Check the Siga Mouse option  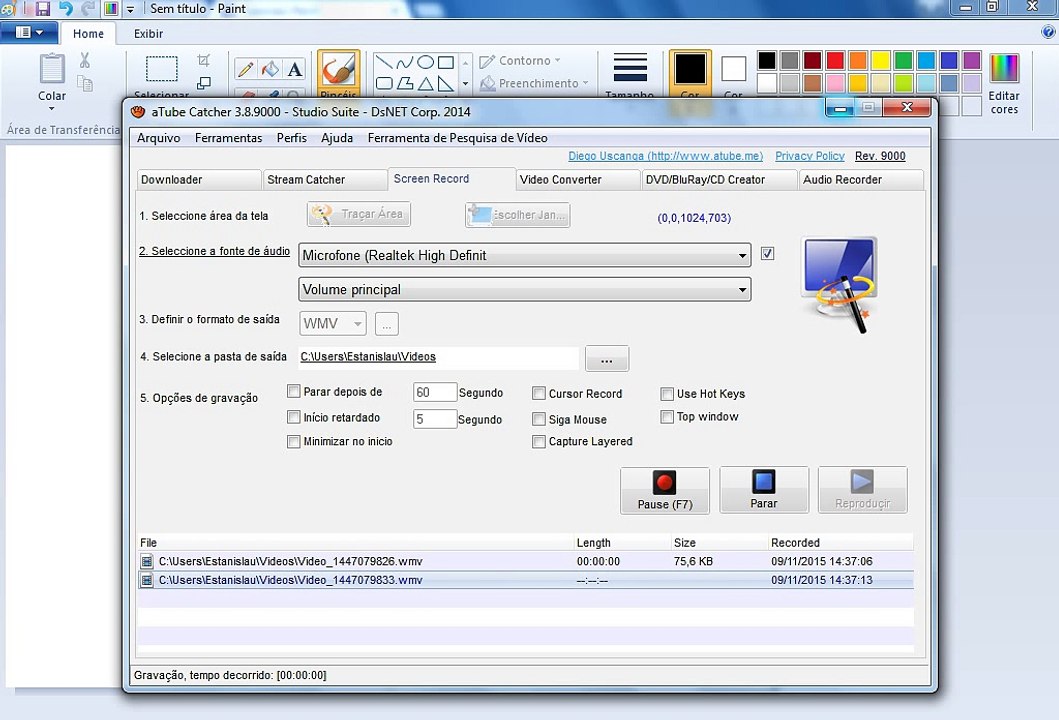538,419
